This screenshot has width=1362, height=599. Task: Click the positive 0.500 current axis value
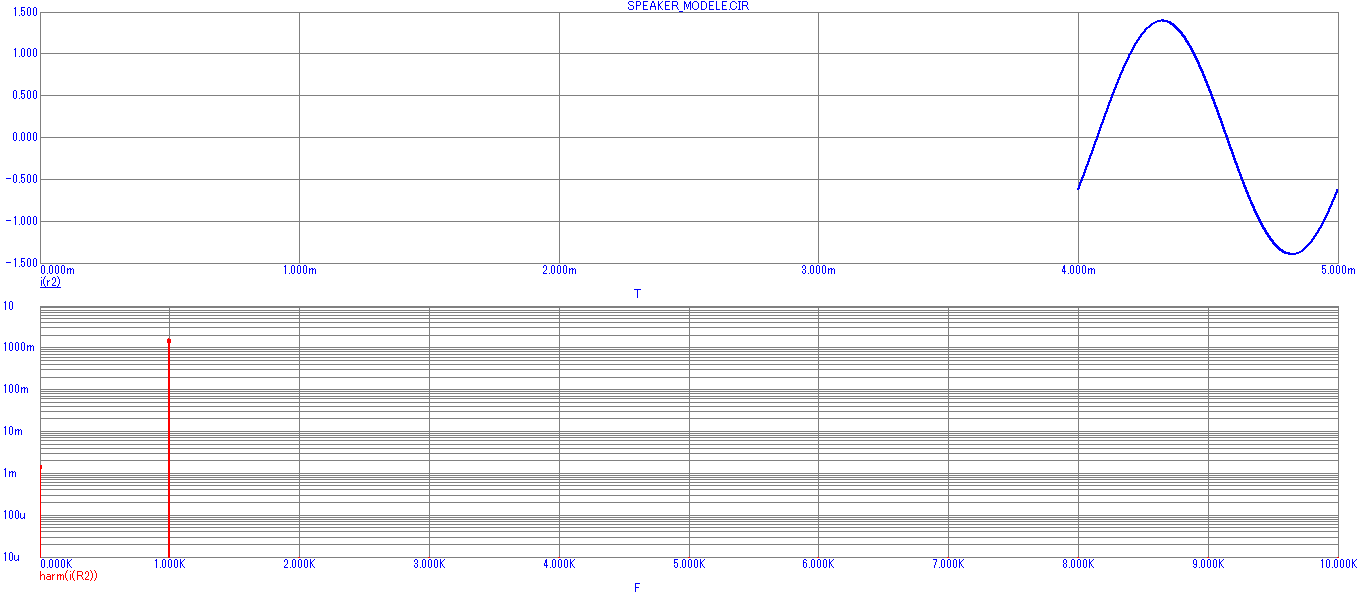pyautogui.click(x=26, y=96)
